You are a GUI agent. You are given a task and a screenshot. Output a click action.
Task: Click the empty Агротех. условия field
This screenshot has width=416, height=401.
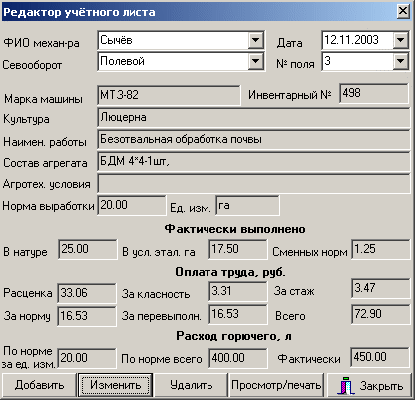[253, 184]
